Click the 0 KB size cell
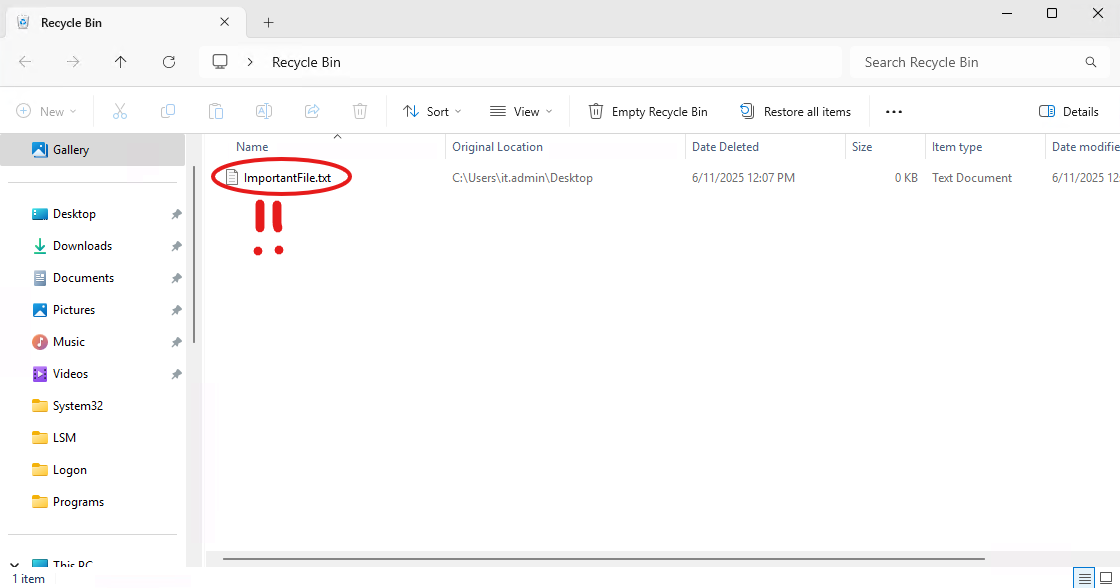This screenshot has width=1120, height=588. 906,178
